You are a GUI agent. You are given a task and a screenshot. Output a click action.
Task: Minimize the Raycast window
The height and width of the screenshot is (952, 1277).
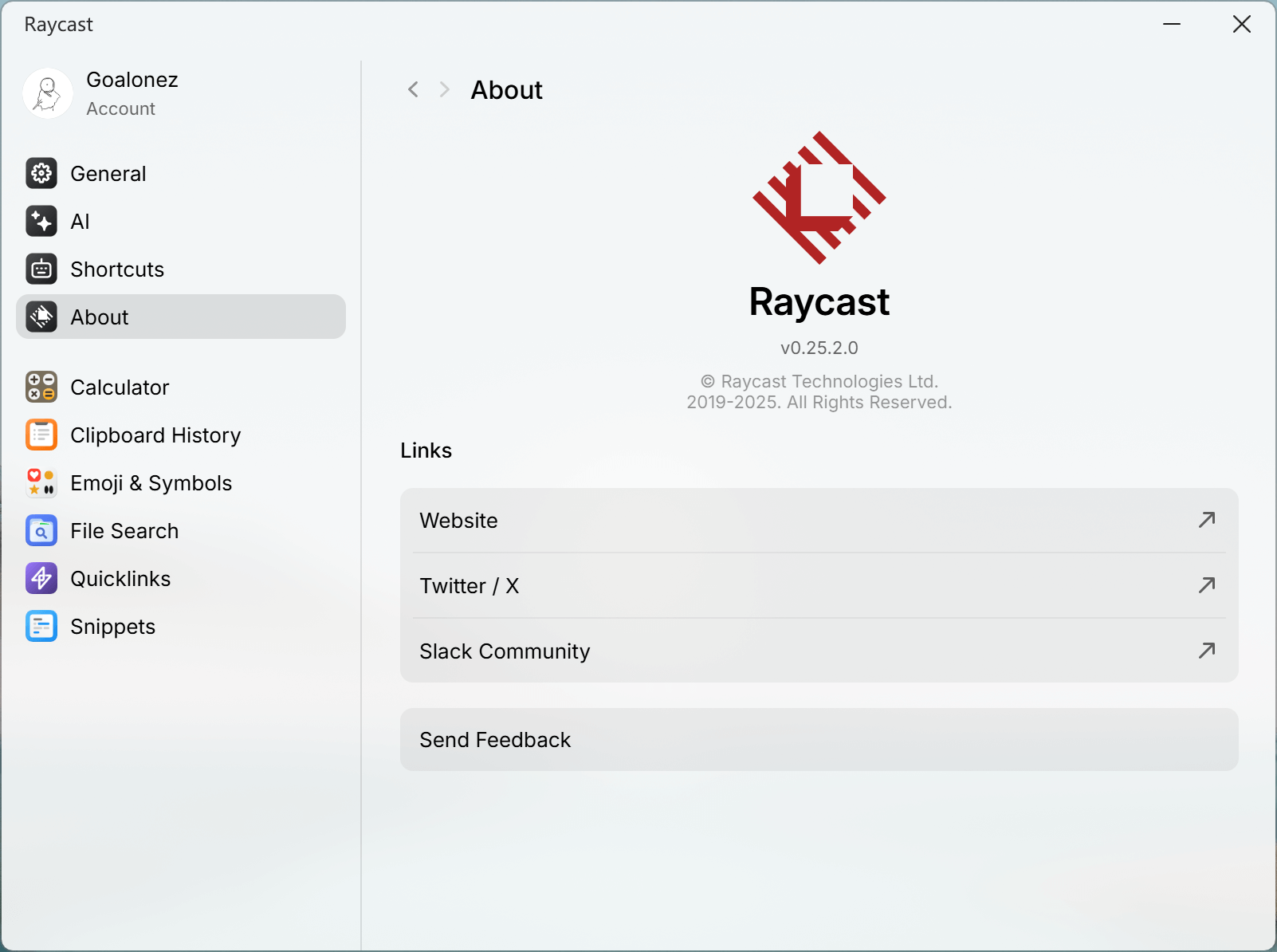[x=1171, y=24]
